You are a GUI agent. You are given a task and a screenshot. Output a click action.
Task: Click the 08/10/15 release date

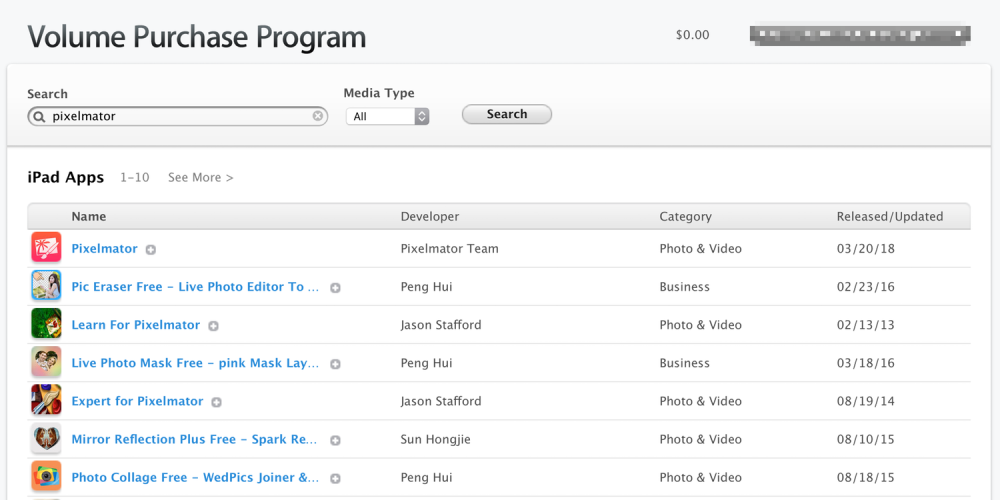pos(865,439)
